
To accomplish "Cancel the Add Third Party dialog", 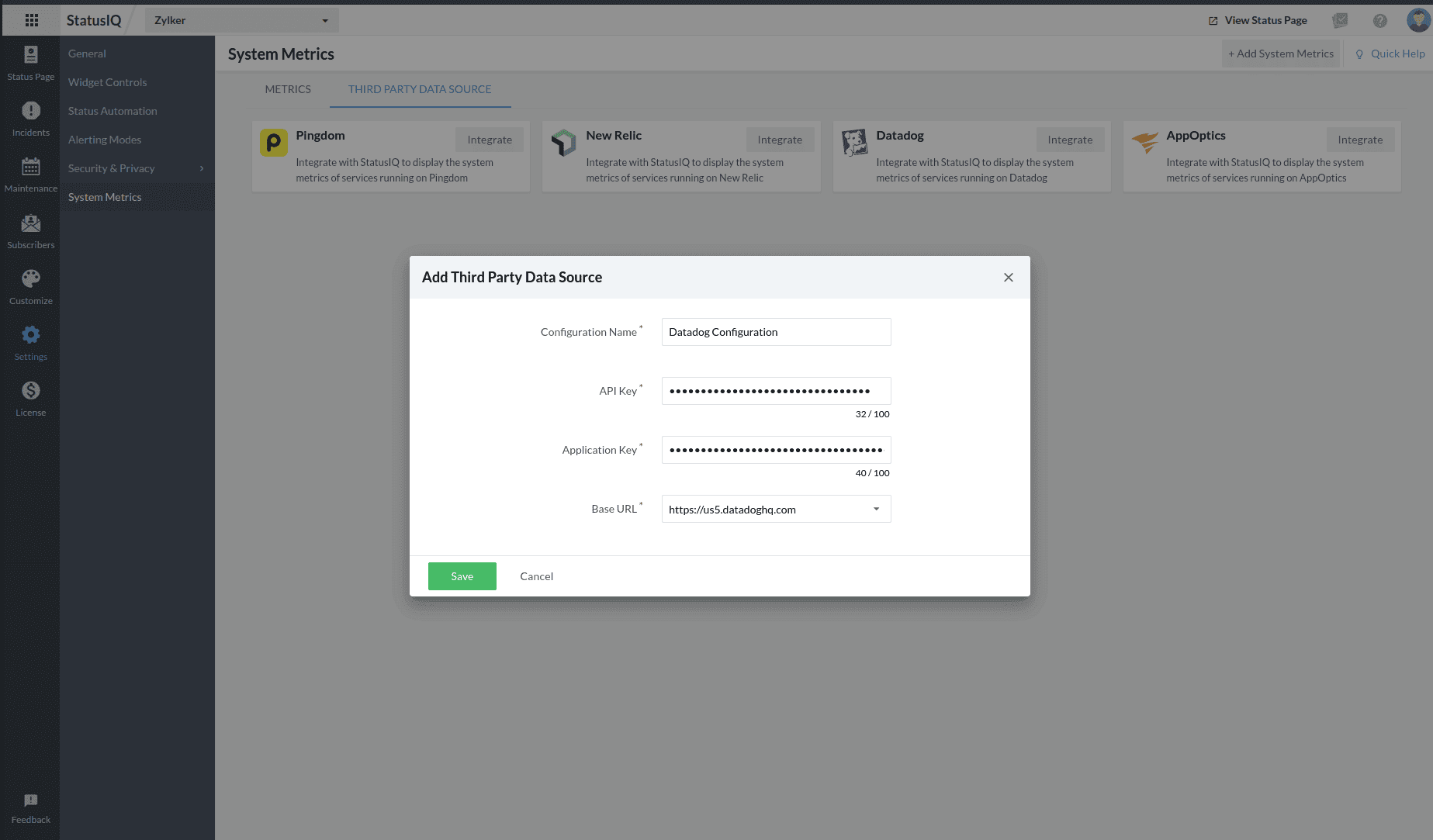I will [536, 576].
